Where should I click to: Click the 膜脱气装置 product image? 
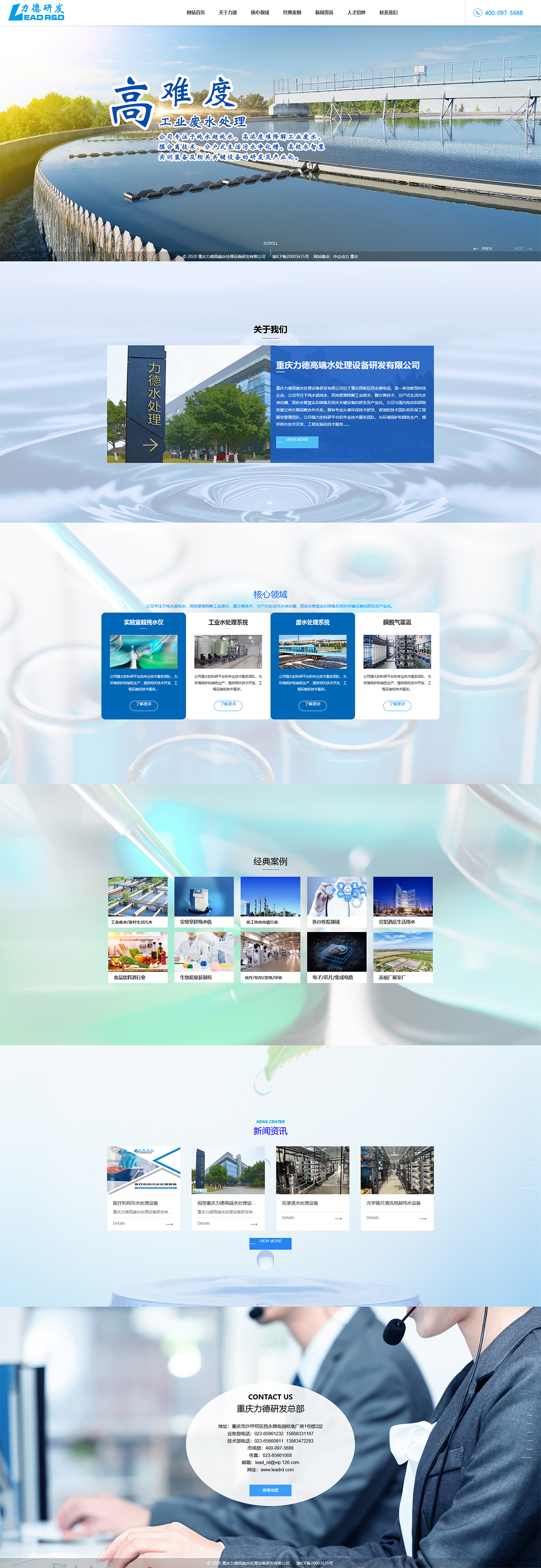(x=397, y=651)
